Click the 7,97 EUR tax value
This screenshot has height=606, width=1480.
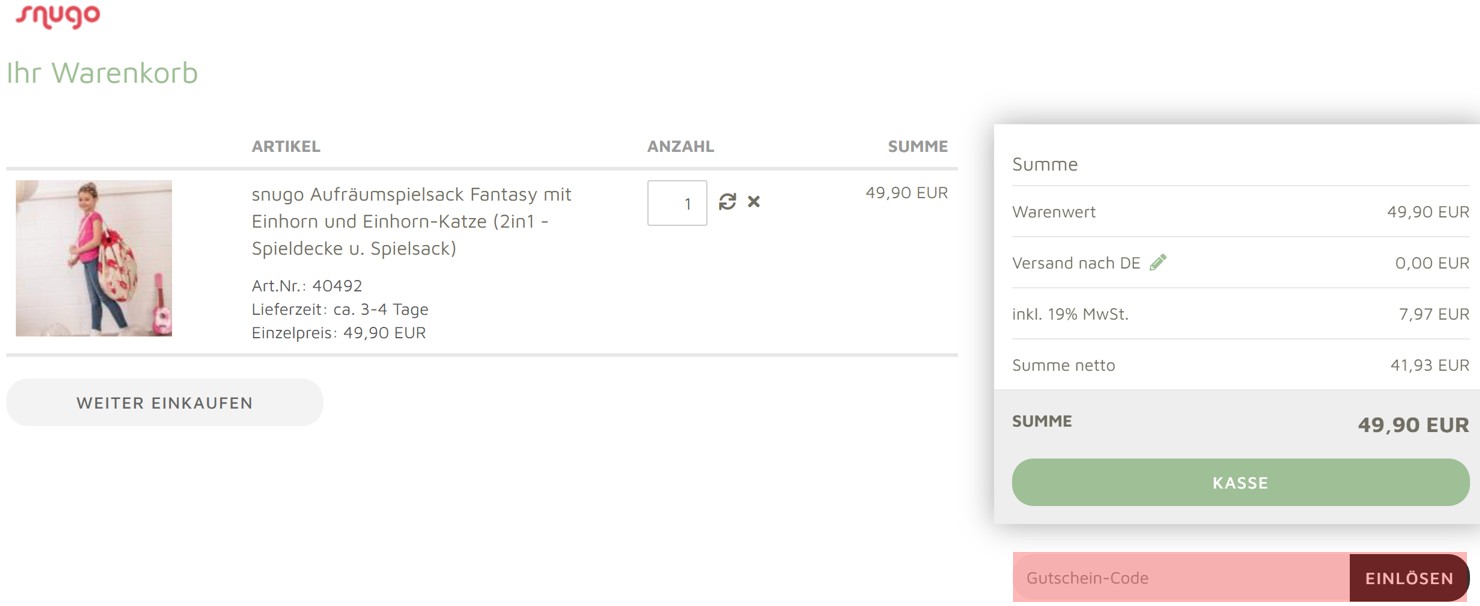tap(1434, 314)
